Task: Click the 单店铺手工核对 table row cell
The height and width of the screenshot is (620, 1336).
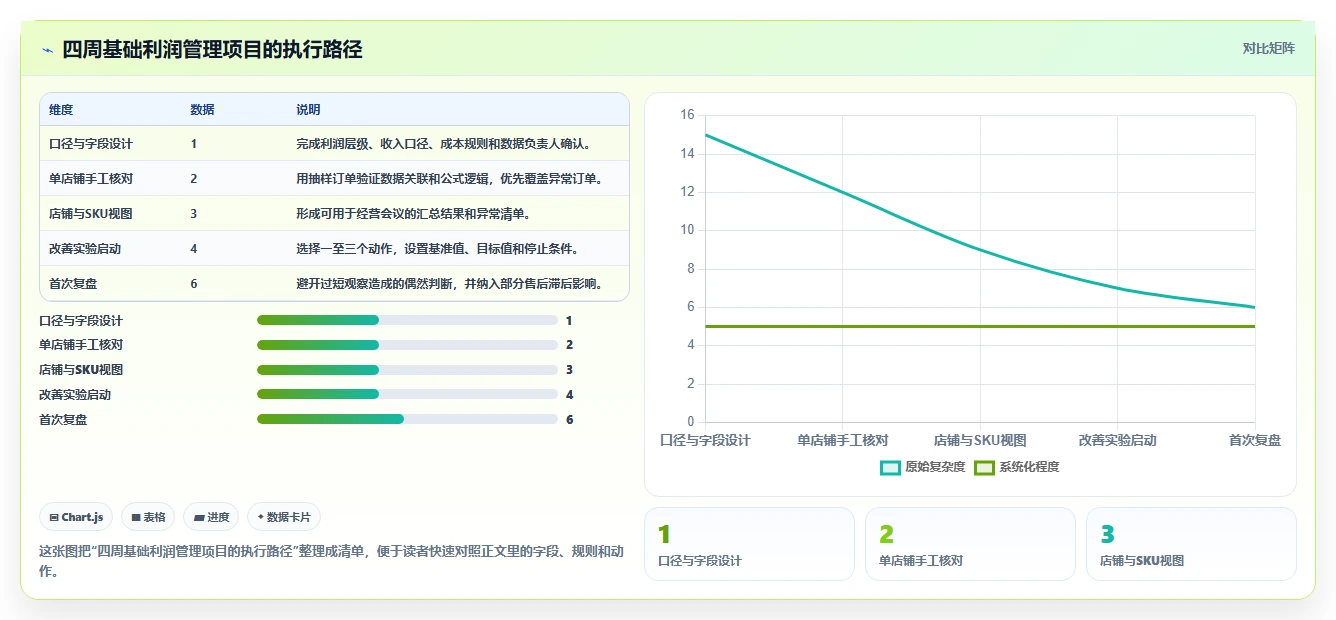Action: [x=91, y=179]
